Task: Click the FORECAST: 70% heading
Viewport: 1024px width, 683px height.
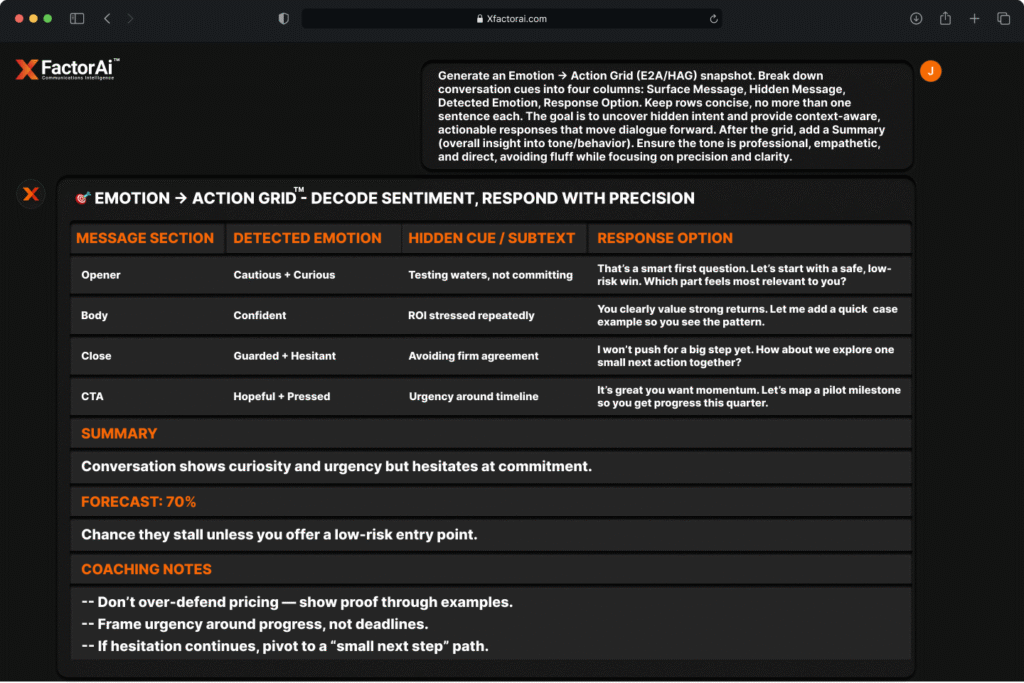Action: click(138, 502)
